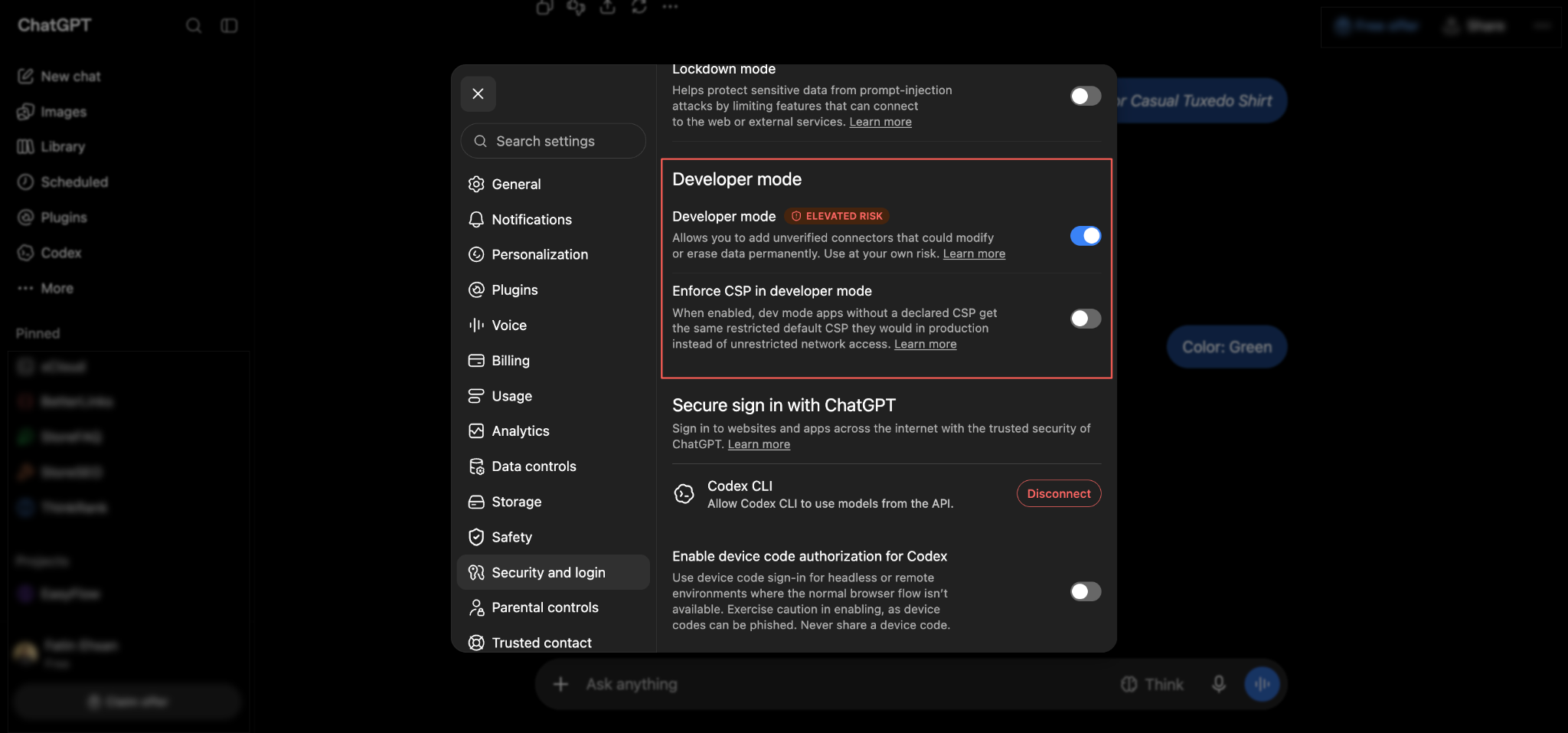Image resolution: width=1568 pixels, height=733 pixels.
Task: Open Data controls settings tab
Action: pyautogui.click(x=553, y=466)
